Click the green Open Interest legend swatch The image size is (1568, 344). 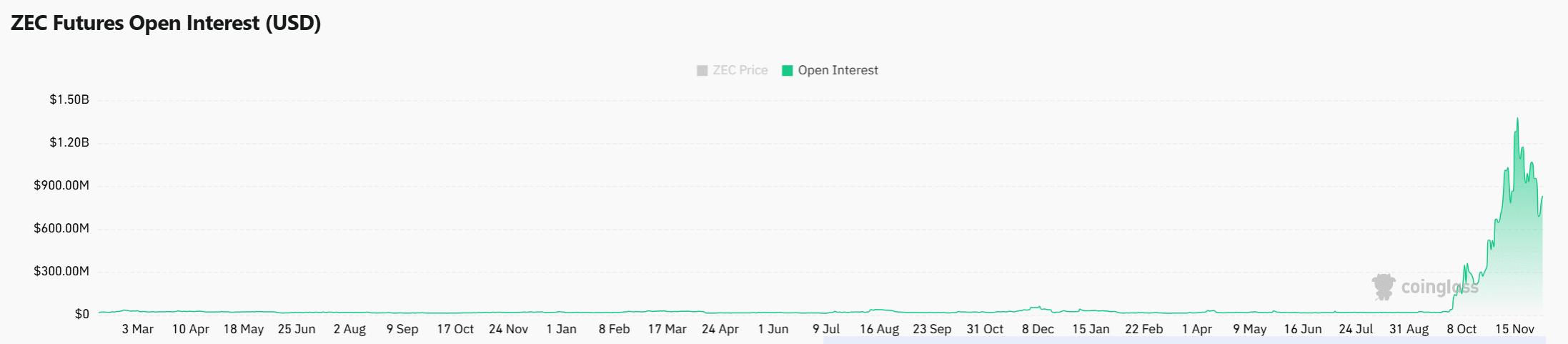788,70
